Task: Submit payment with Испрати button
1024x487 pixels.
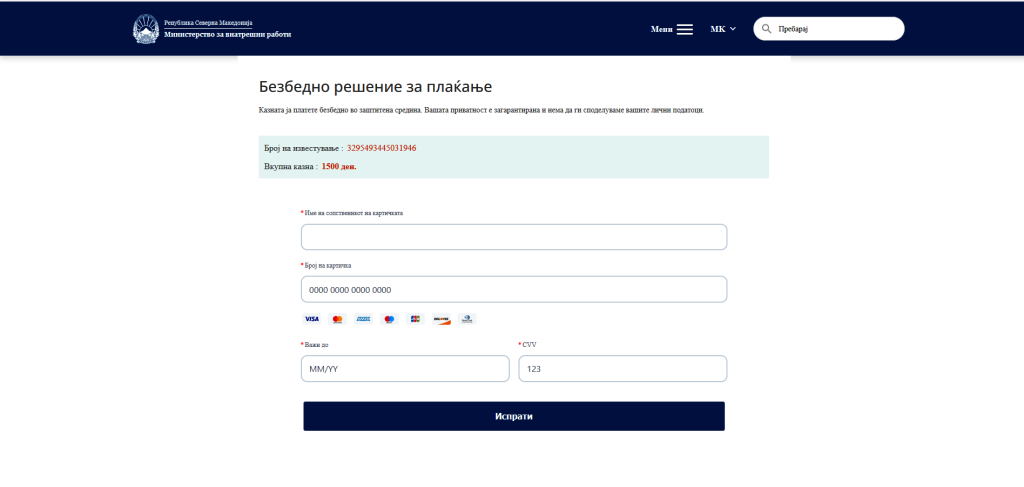Action: pos(514,416)
